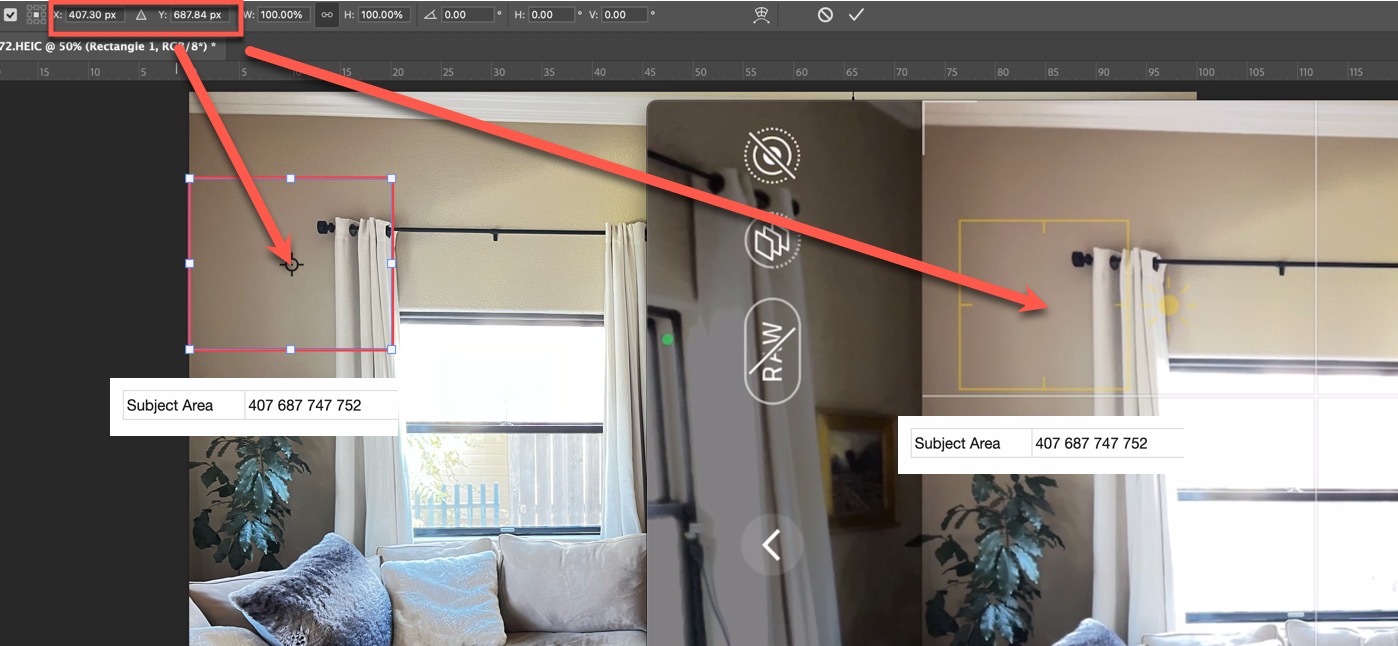Click the reference point location grid icon

pos(35,15)
